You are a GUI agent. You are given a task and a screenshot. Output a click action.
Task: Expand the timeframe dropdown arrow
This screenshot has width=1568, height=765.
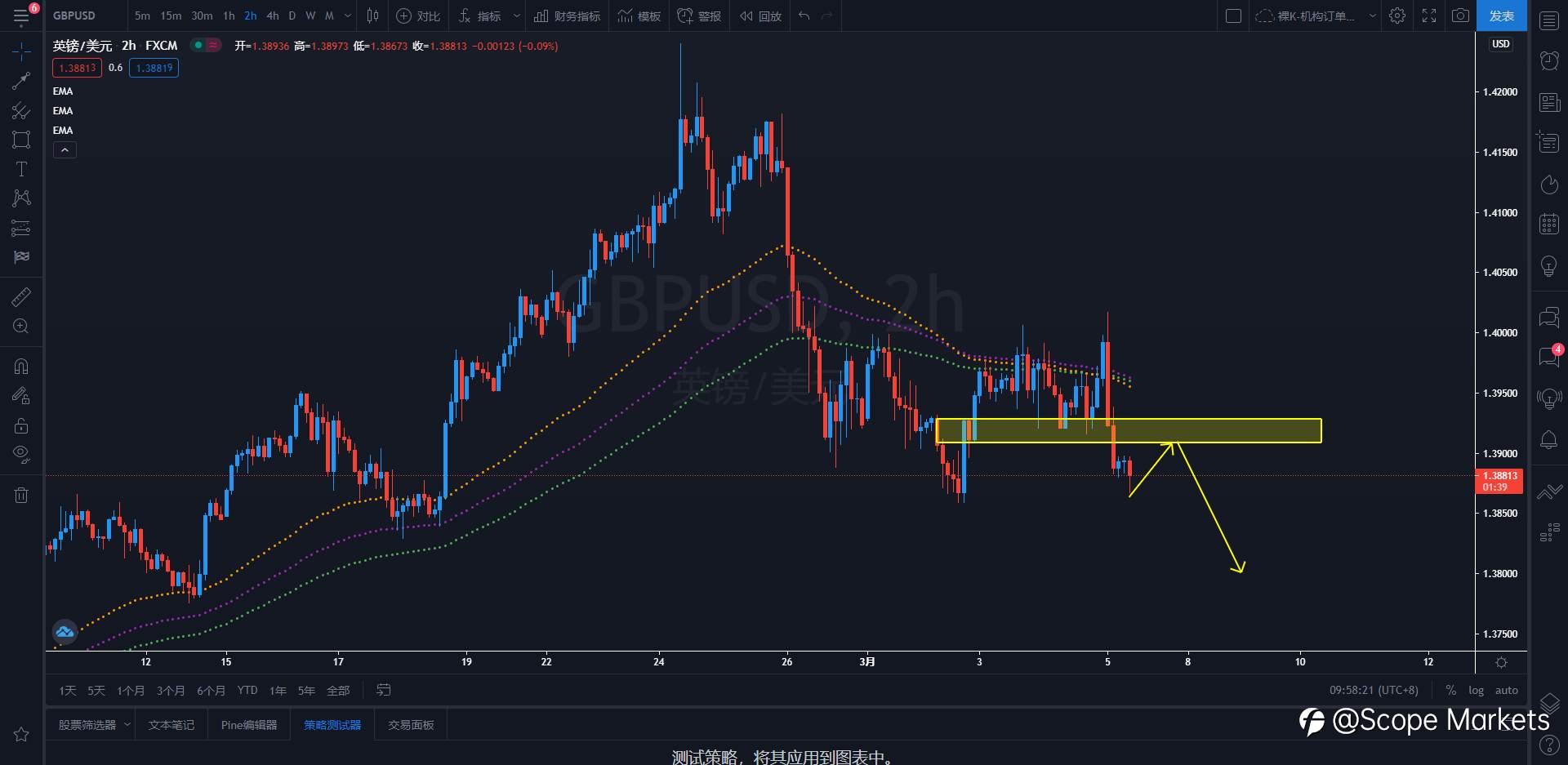tap(348, 16)
